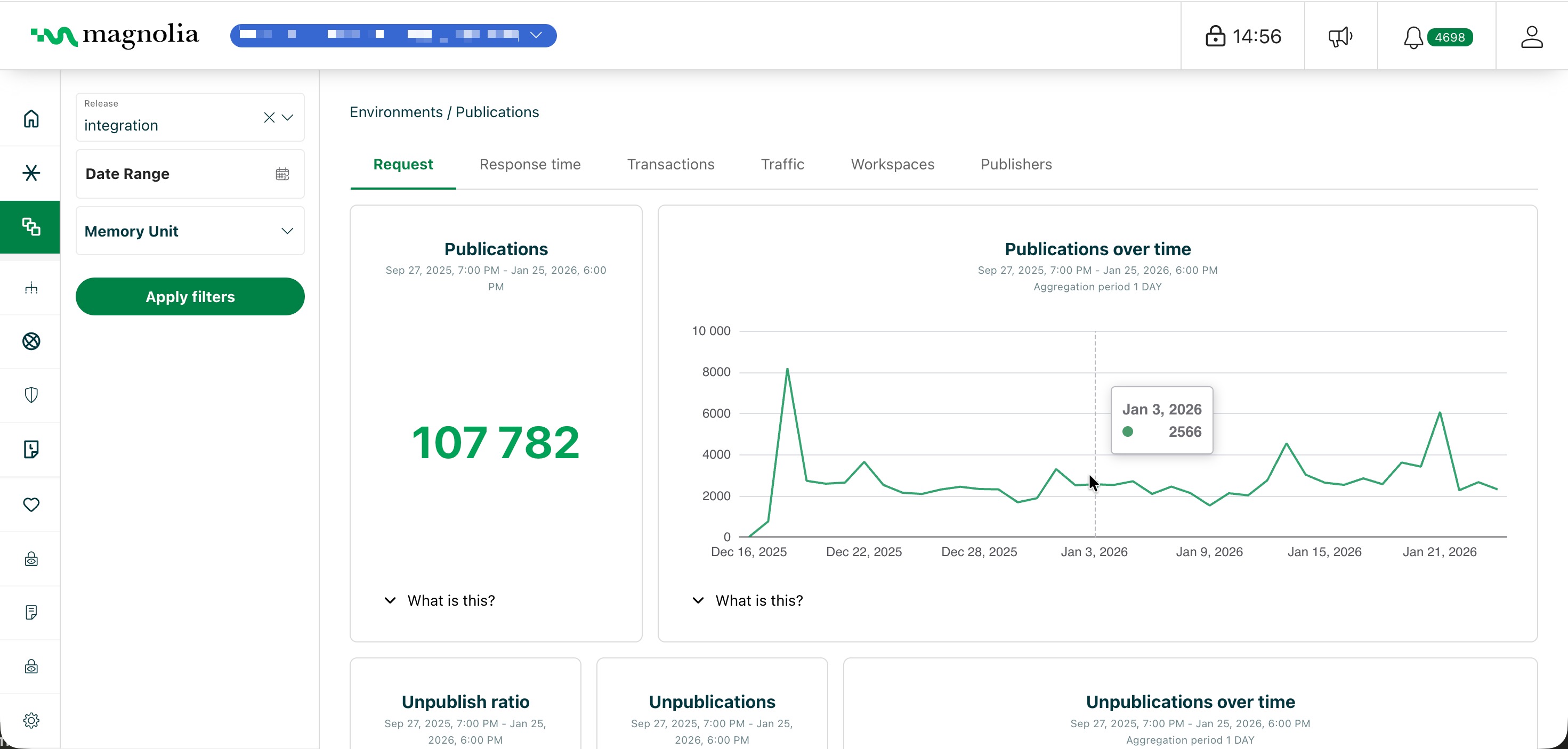Click the home icon in sidebar
Viewport: 1568px width, 749px height.
[x=31, y=119]
